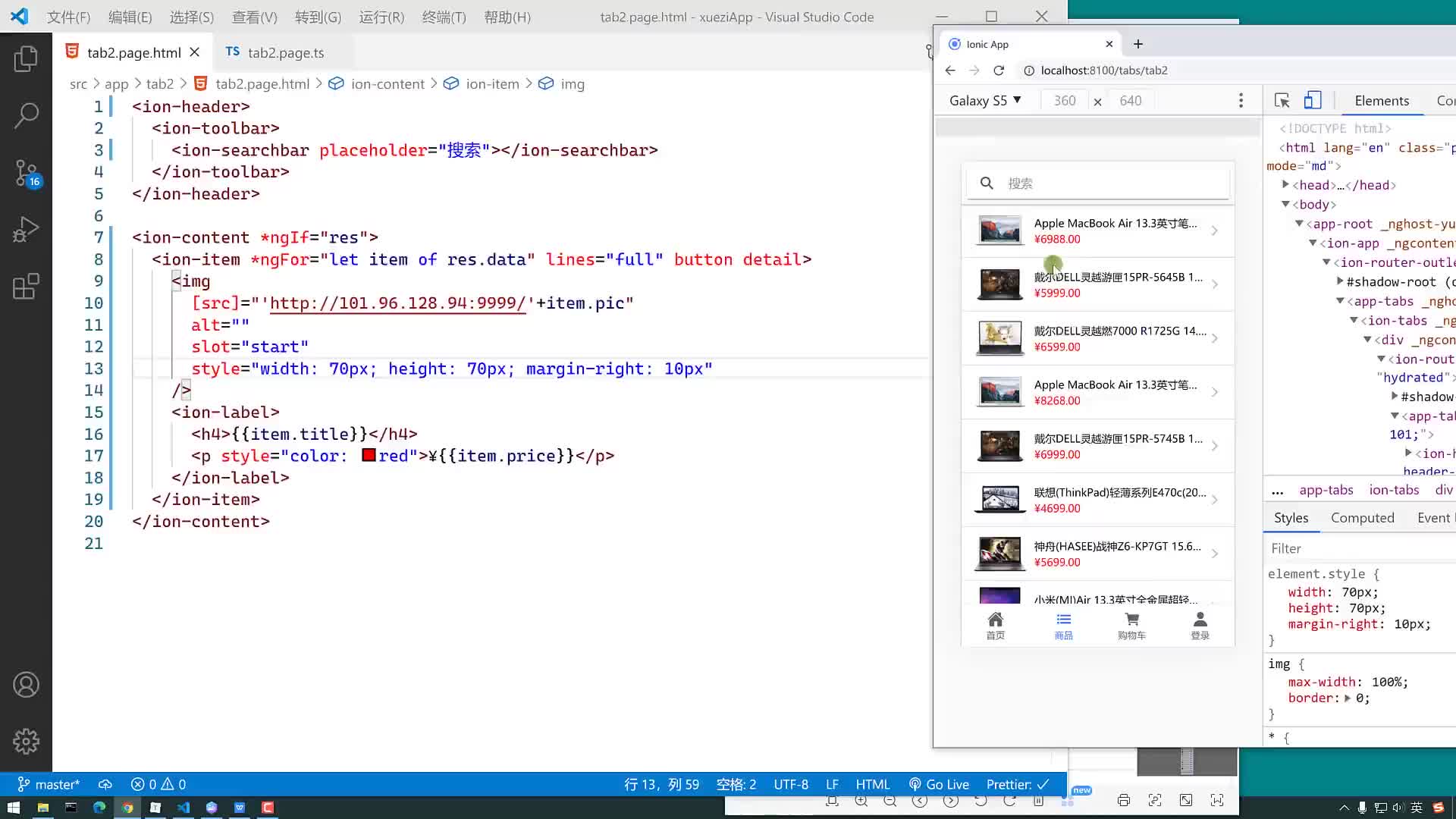Click the 360 device width field

pyautogui.click(x=1065, y=101)
